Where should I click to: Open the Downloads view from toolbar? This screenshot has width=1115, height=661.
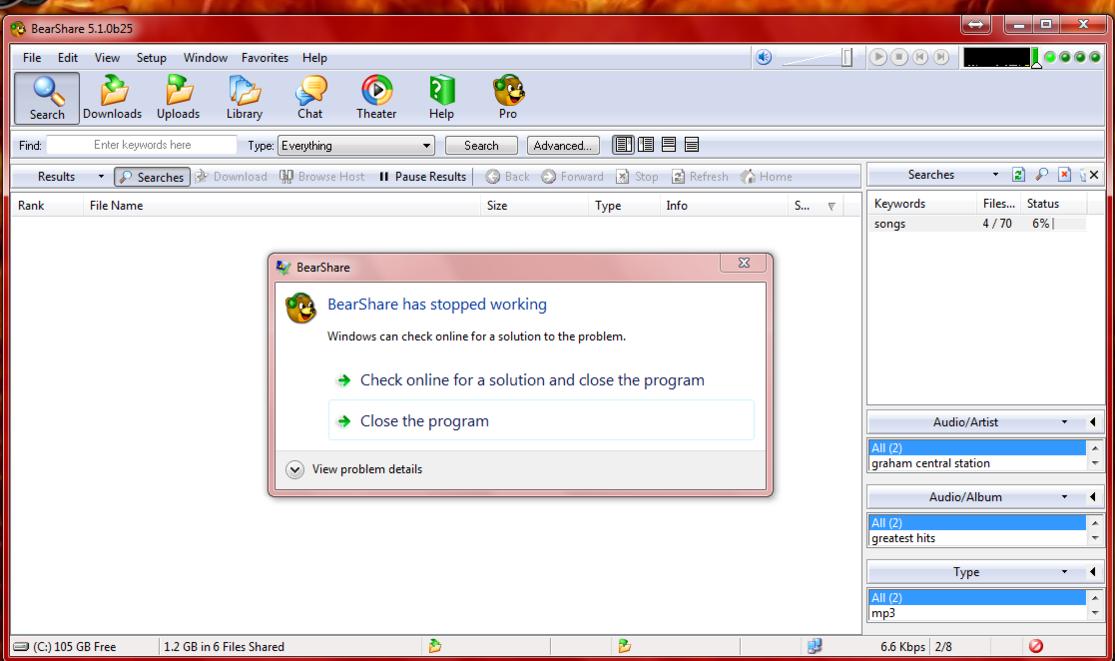(x=112, y=97)
